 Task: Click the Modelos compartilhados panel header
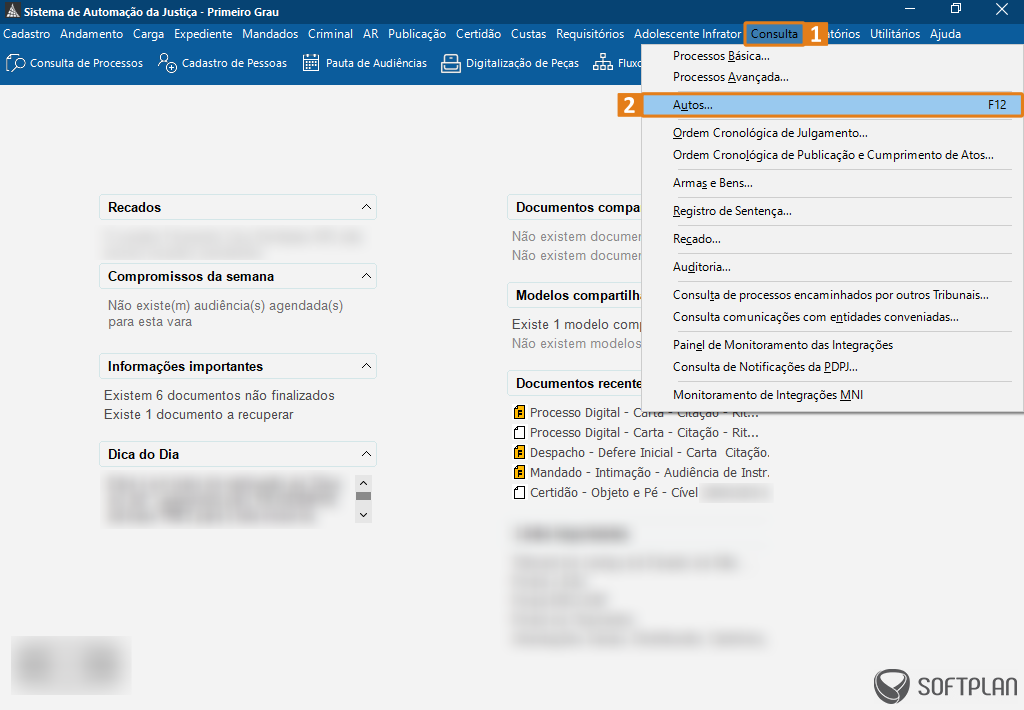pos(575,295)
